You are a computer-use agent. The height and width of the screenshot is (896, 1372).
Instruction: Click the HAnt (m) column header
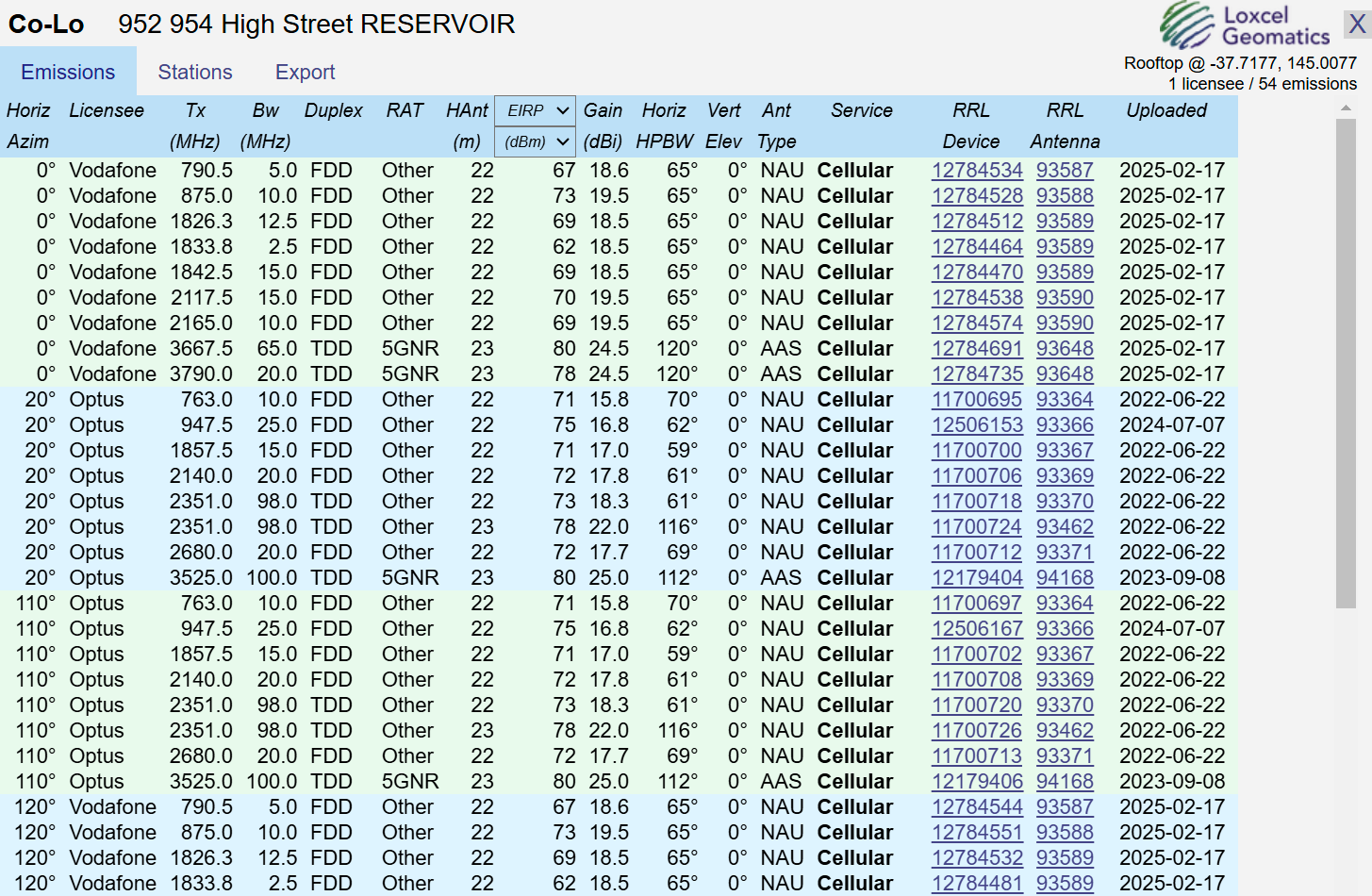tap(467, 125)
